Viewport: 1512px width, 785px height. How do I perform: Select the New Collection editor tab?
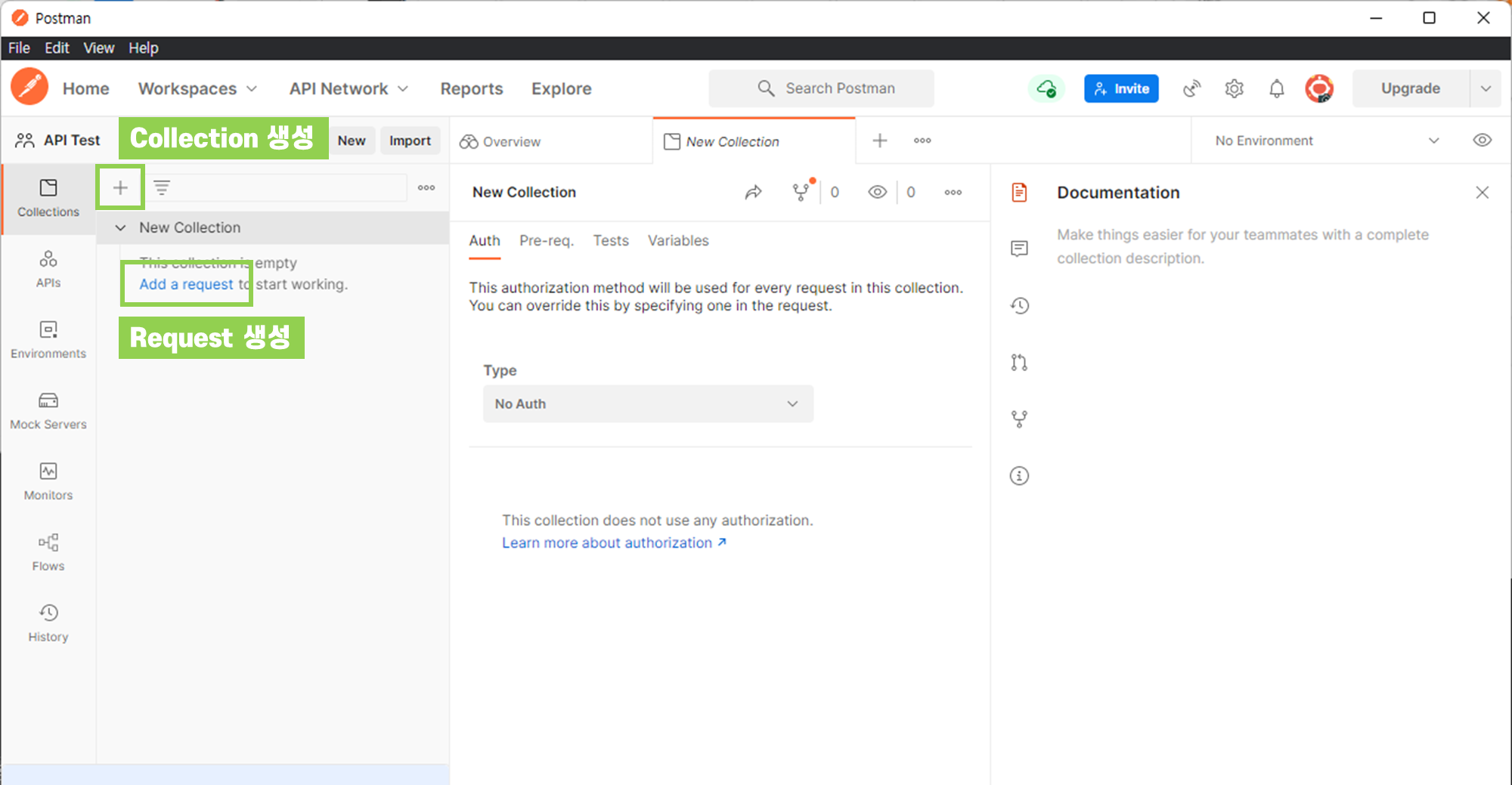(x=754, y=141)
